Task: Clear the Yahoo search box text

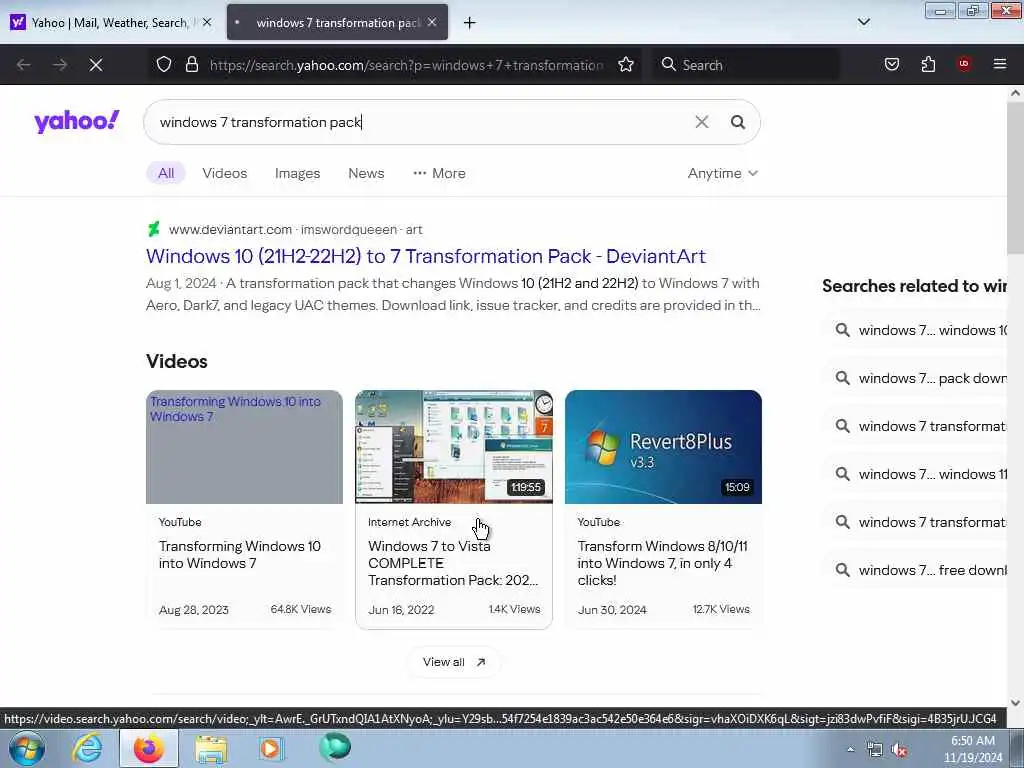Action: tap(701, 122)
